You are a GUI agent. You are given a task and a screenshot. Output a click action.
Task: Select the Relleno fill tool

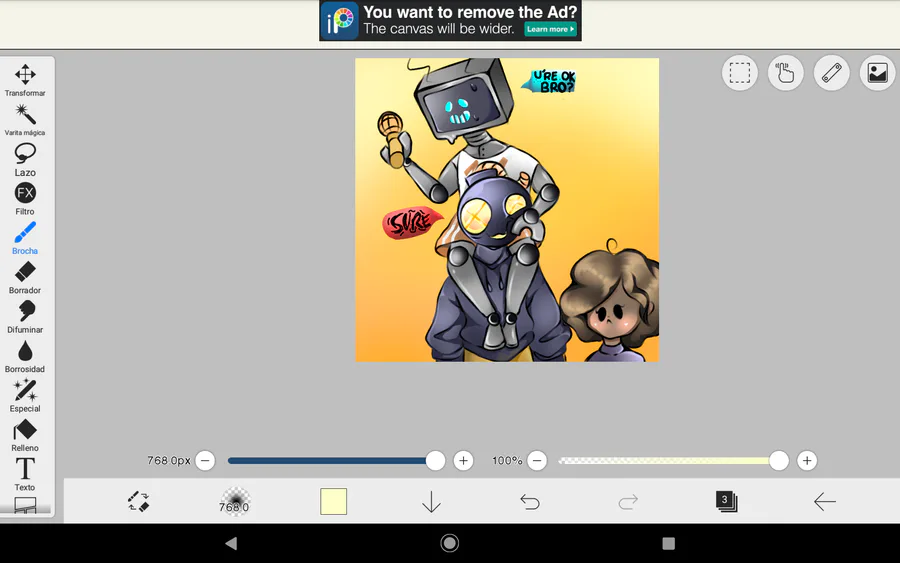click(25, 436)
